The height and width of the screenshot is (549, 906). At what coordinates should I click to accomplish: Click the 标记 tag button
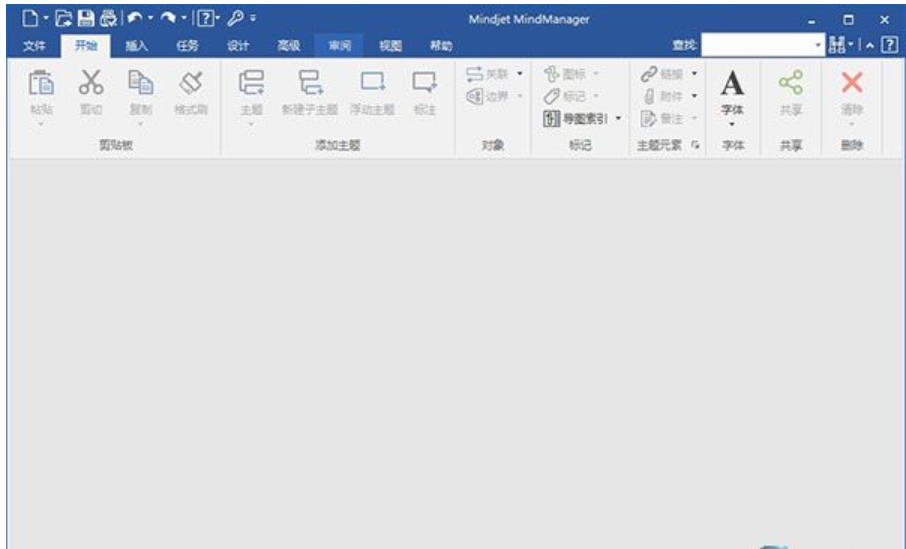point(565,96)
